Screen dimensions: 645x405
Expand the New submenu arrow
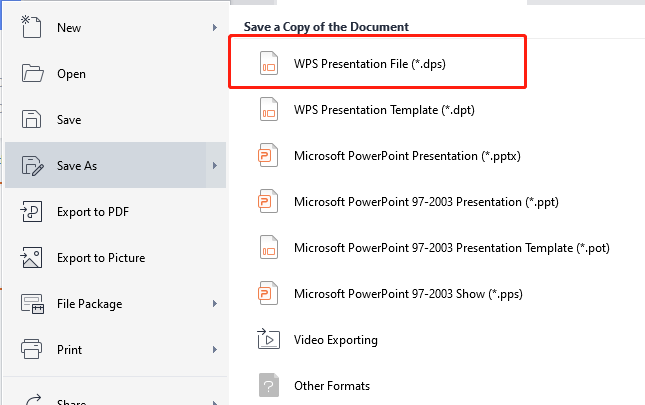click(215, 28)
